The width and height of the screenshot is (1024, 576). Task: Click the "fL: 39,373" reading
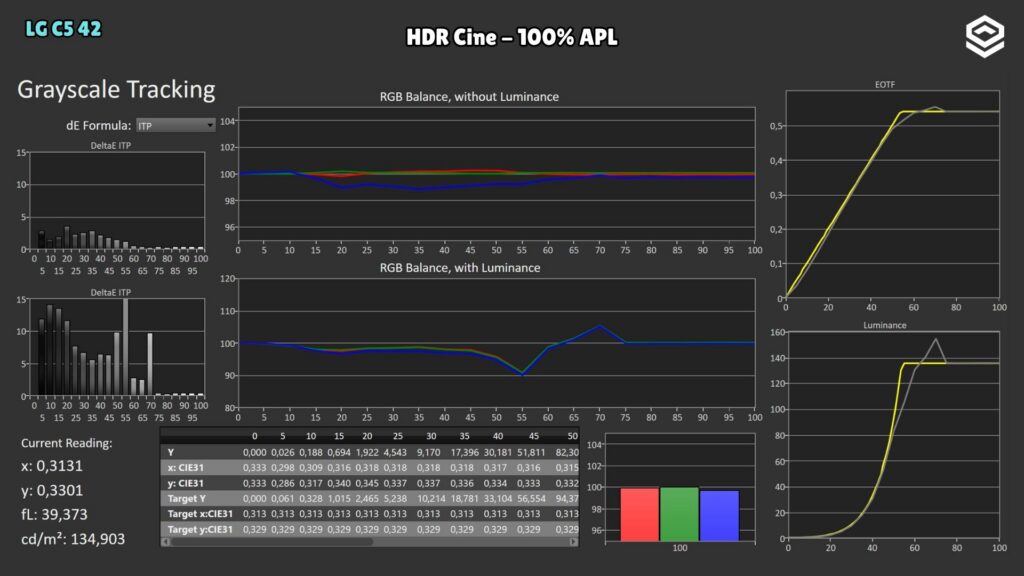point(54,515)
